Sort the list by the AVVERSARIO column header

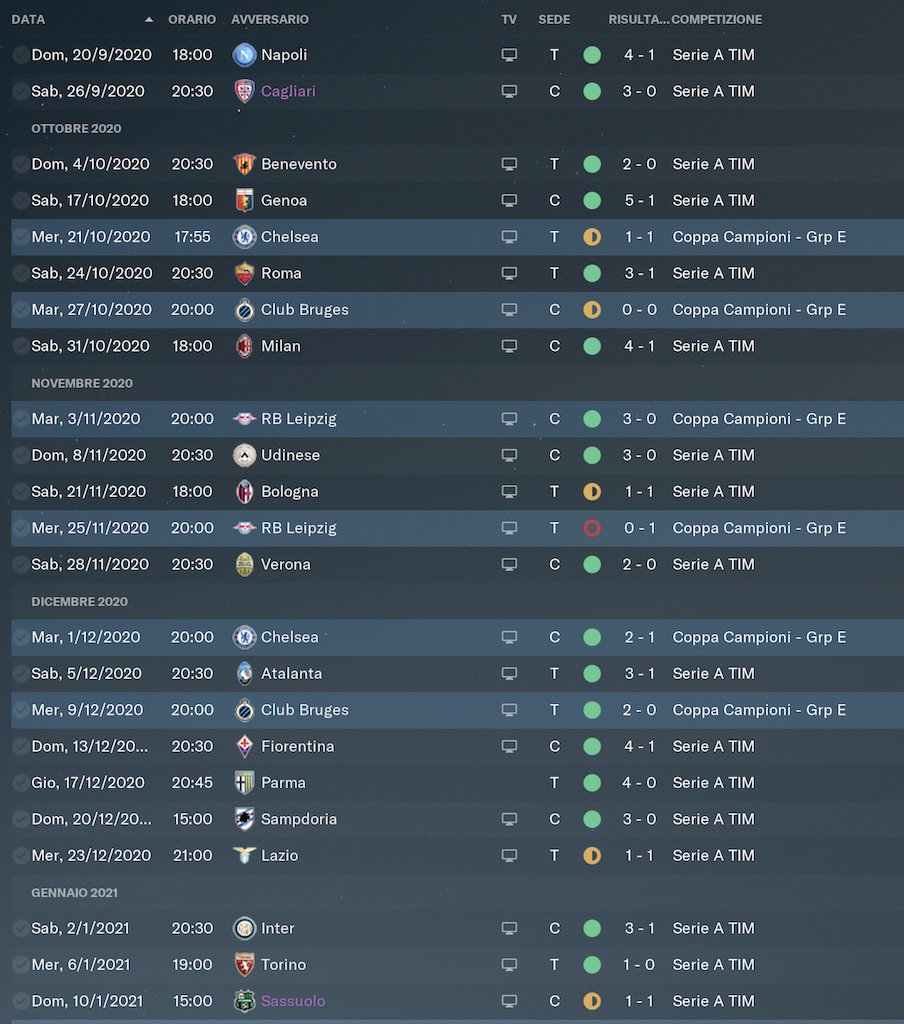coord(270,19)
